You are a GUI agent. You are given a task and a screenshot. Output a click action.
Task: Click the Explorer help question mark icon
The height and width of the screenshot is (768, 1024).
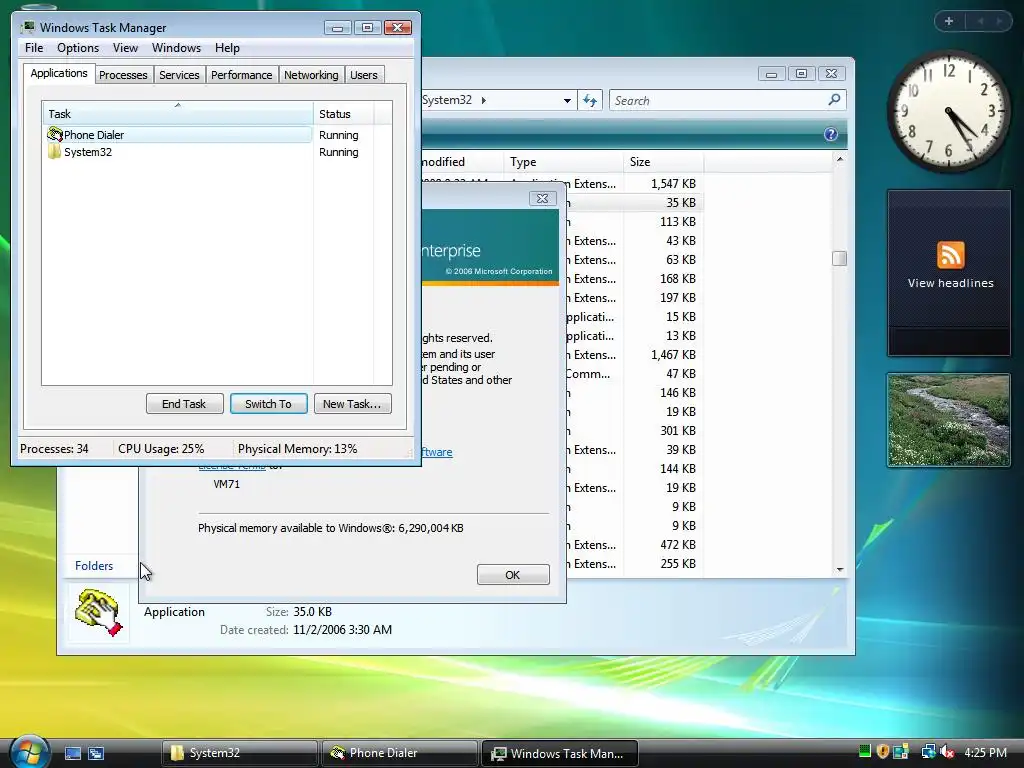pos(831,134)
